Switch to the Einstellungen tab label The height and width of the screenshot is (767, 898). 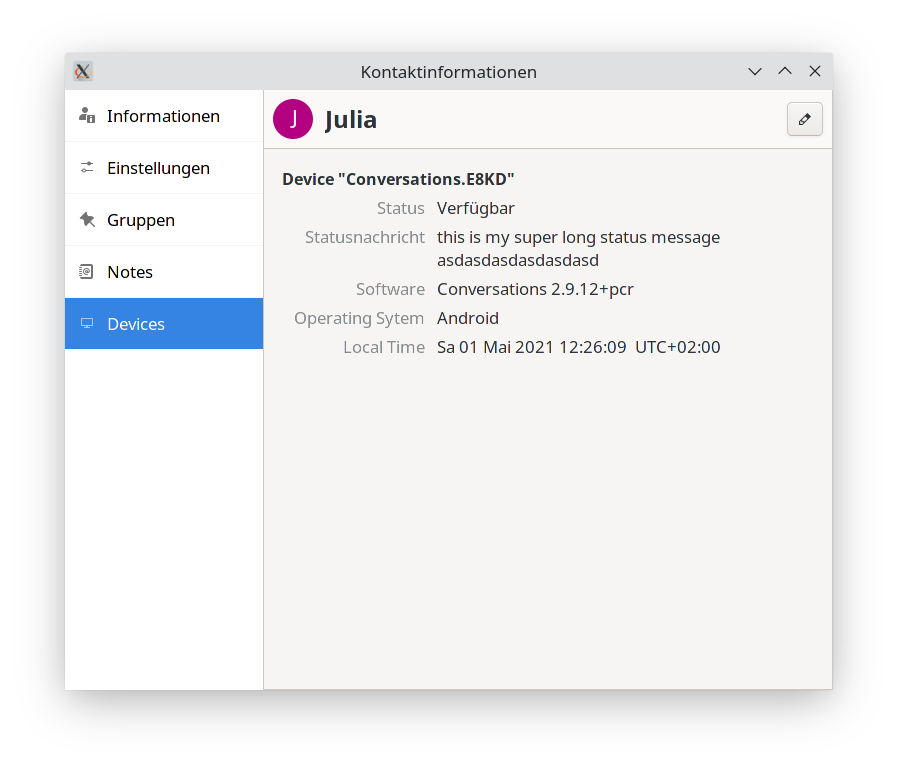click(159, 168)
